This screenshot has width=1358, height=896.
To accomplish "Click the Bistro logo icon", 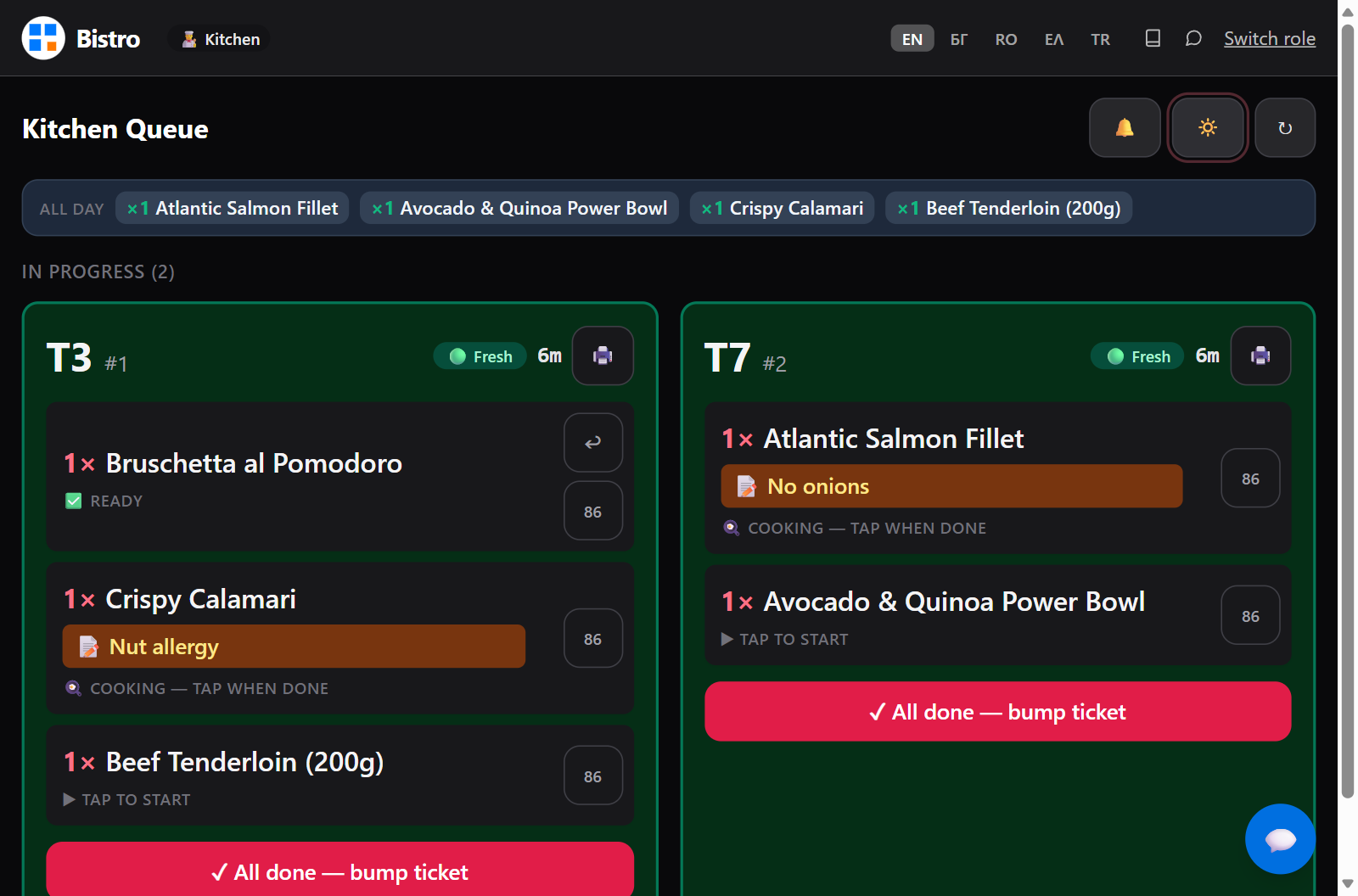I will click(43, 38).
